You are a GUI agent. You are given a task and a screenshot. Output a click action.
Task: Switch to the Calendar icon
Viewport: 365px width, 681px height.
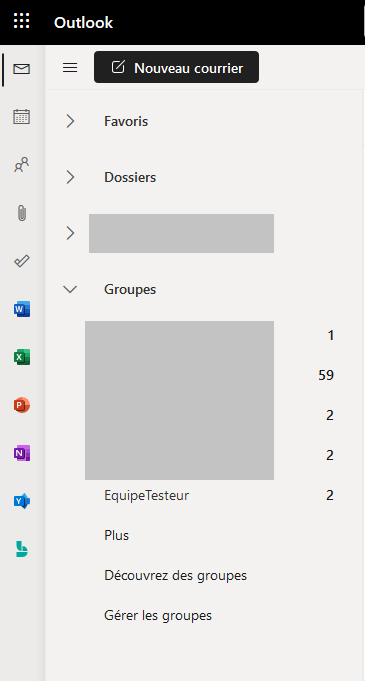(x=21, y=117)
